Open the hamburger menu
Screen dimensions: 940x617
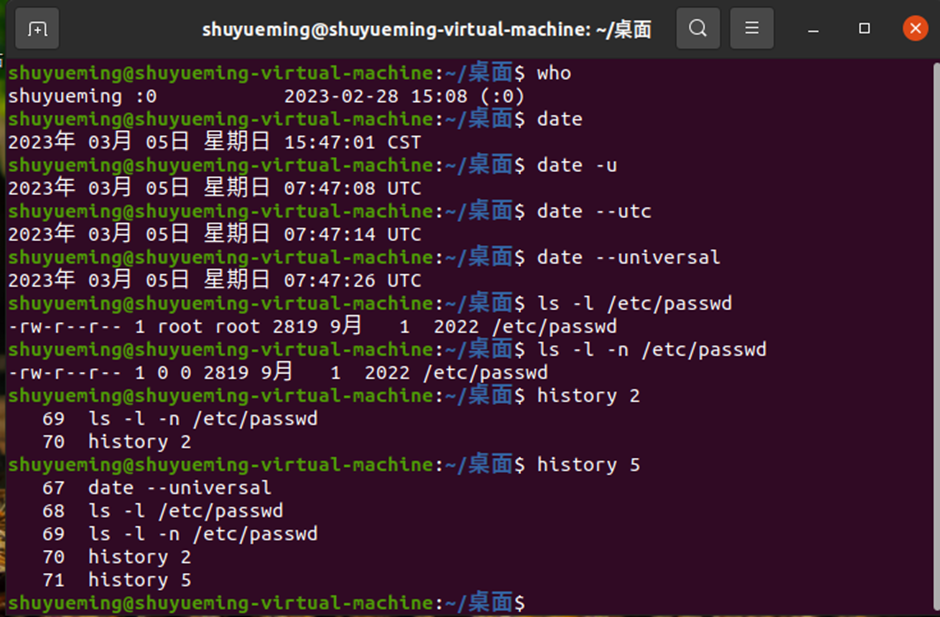[751, 28]
